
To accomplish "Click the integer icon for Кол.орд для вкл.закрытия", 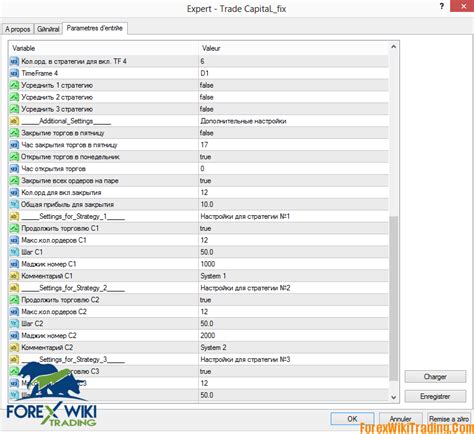I will pyautogui.click(x=14, y=193).
